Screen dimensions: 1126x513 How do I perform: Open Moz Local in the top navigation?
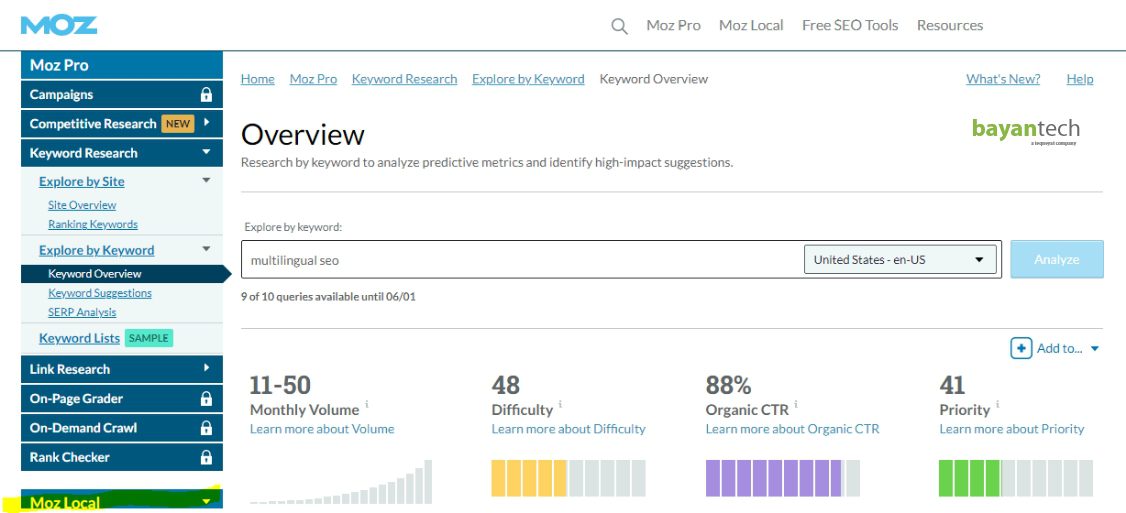click(751, 25)
